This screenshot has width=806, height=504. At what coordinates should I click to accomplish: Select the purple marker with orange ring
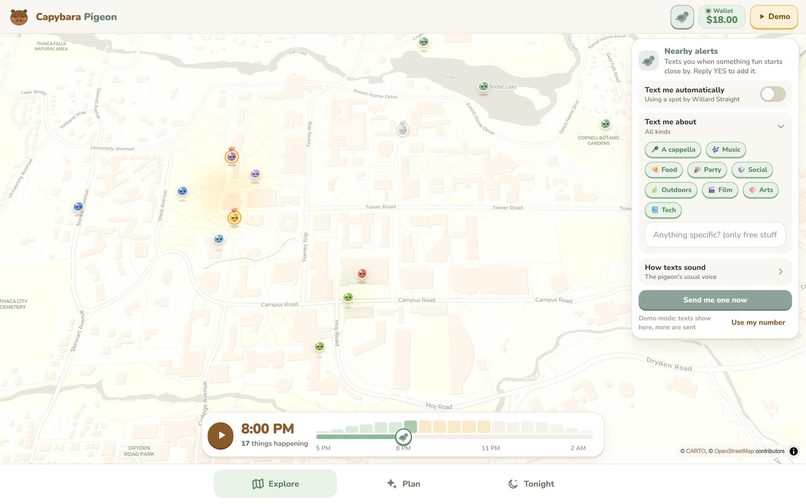pos(232,156)
